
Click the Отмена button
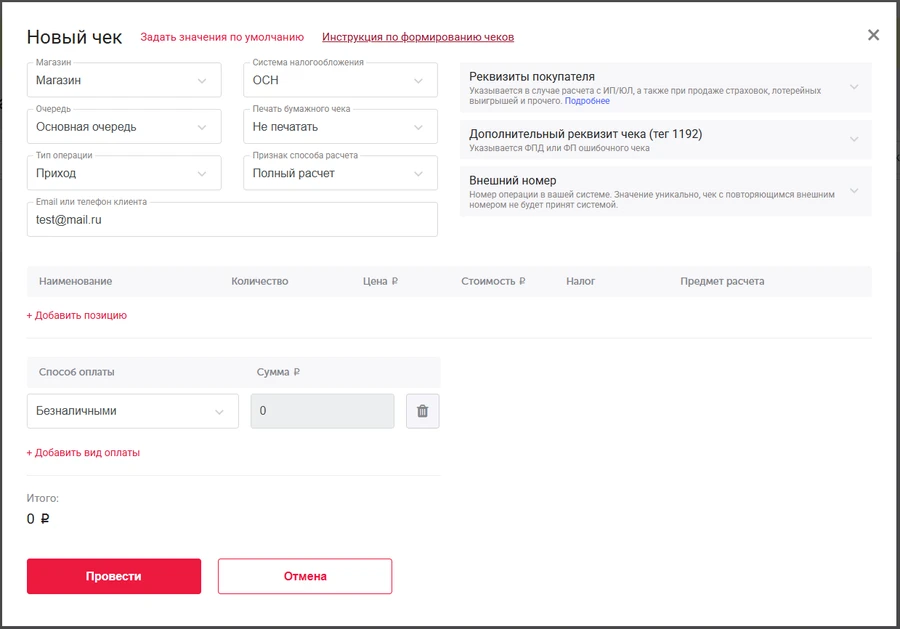click(305, 576)
